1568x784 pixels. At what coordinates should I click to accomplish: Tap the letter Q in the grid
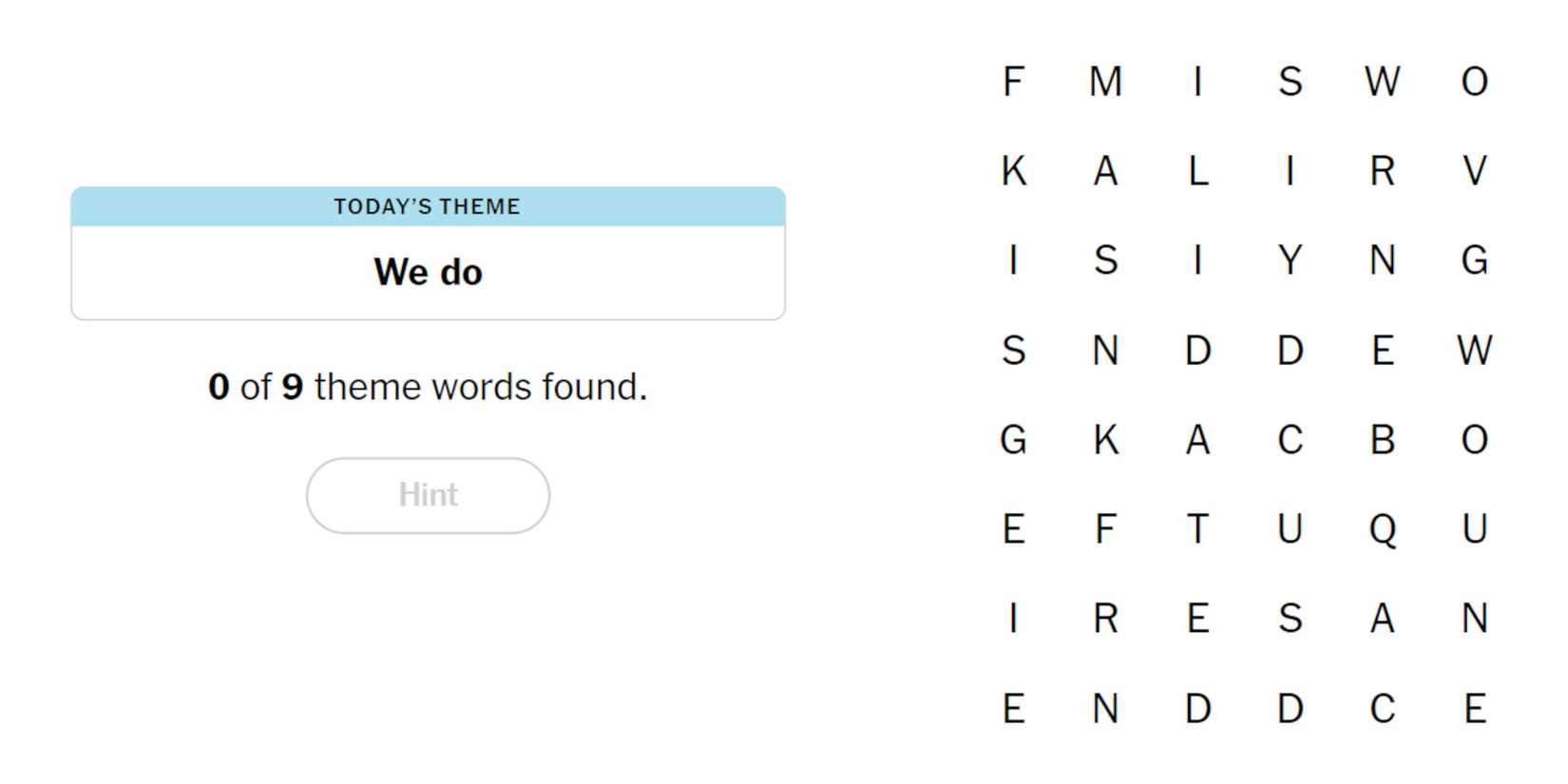tap(1382, 529)
